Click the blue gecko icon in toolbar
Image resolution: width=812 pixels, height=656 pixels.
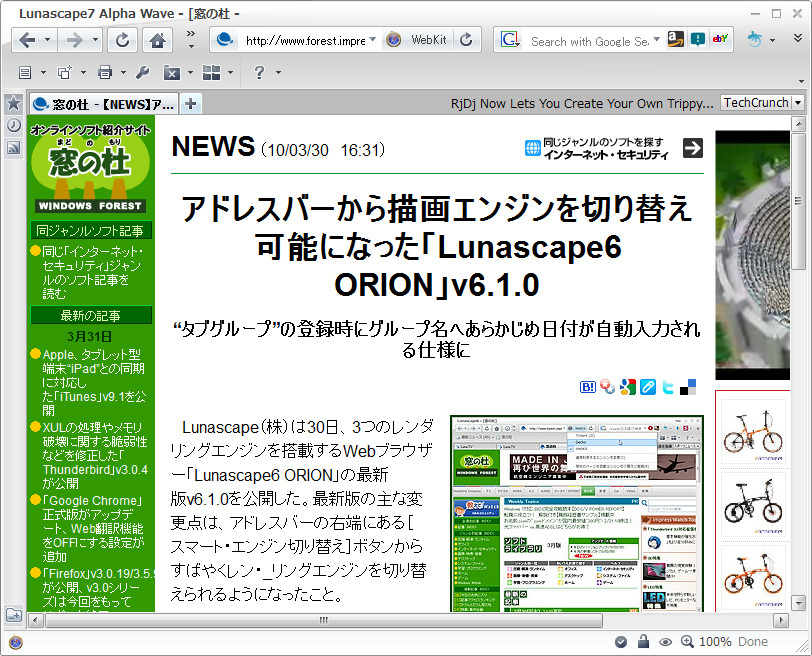tap(754, 39)
